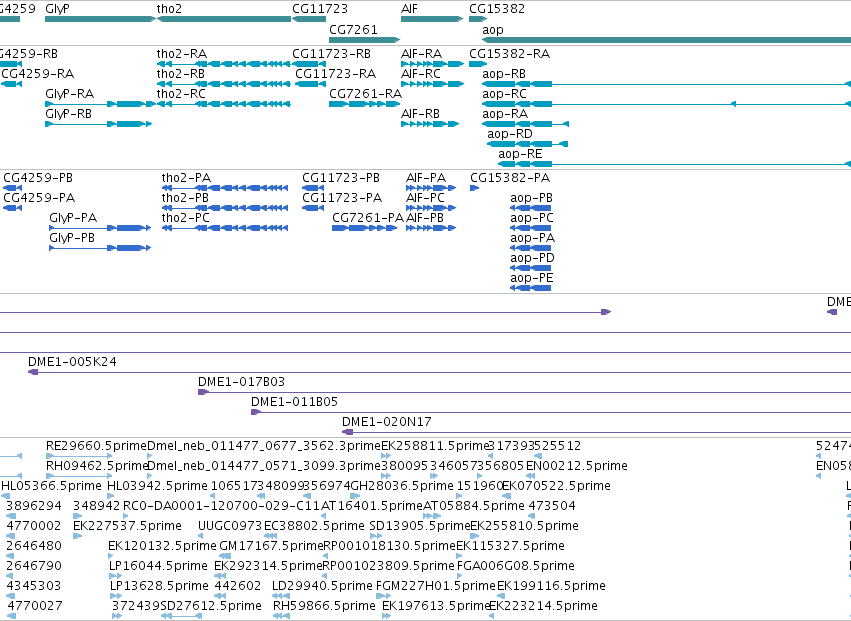
Task: Select the aop gene label
Action: 493,30
